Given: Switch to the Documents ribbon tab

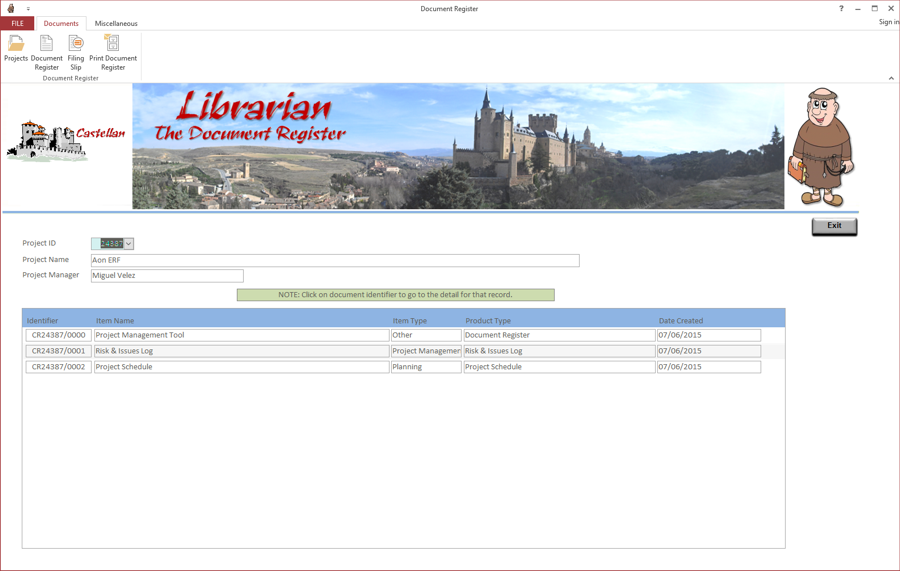Looking at the screenshot, I should coord(61,24).
